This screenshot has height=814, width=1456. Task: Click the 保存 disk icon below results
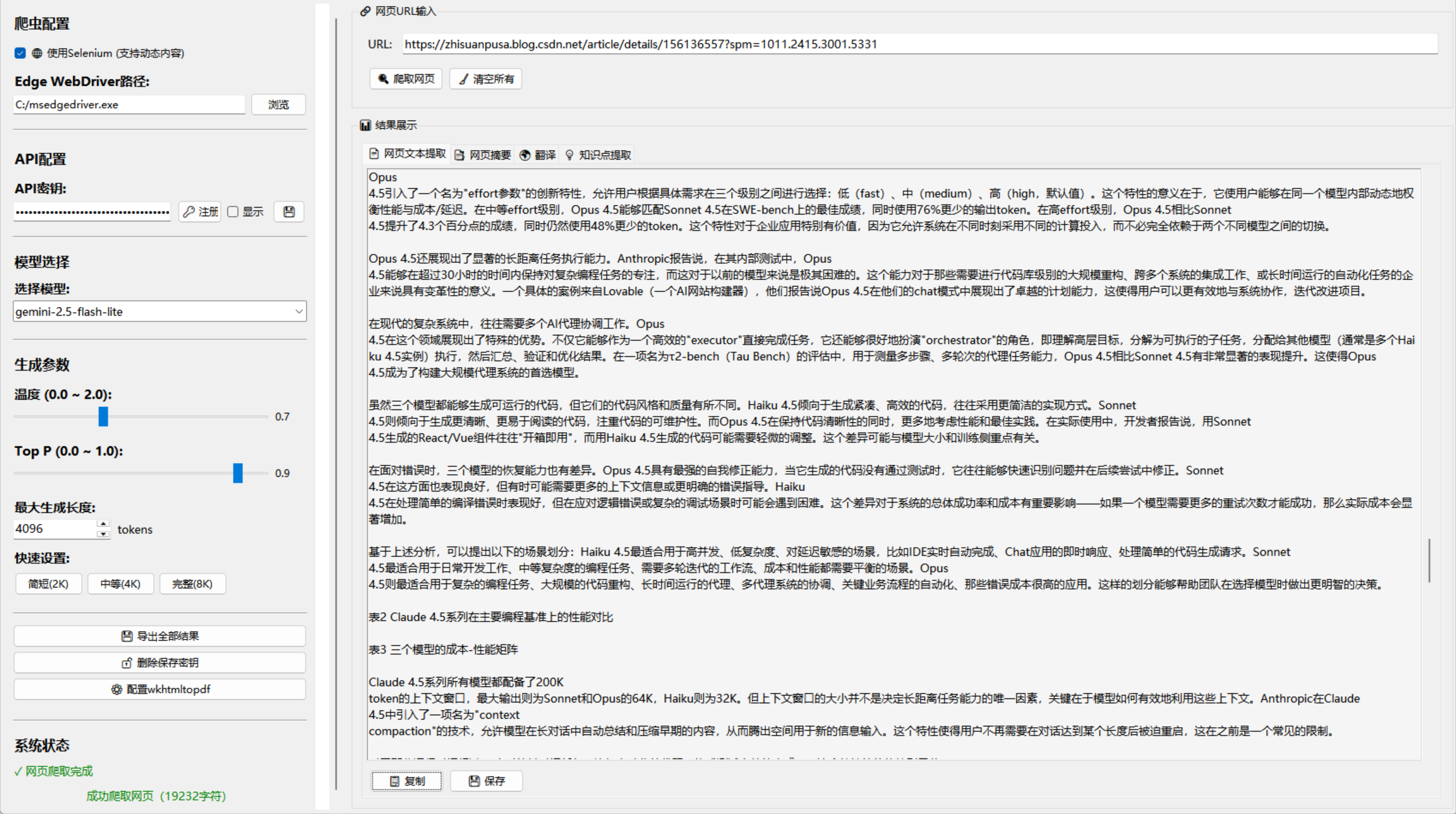[x=486, y=781]
